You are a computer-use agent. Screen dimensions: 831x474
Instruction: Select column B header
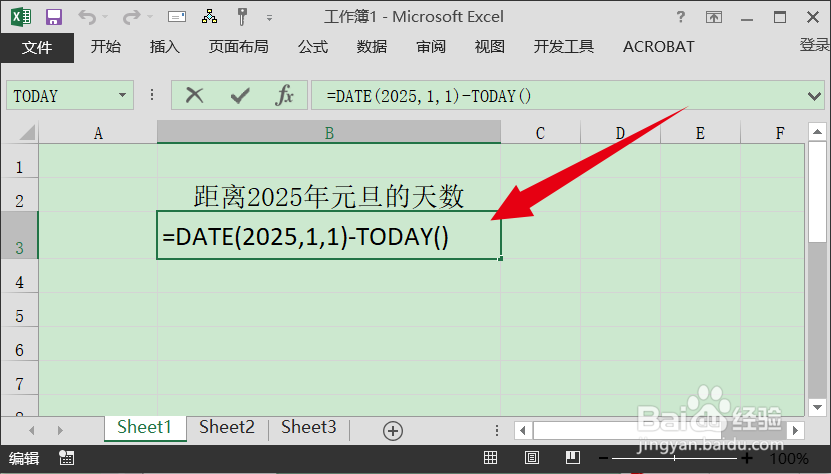[329, 133]
